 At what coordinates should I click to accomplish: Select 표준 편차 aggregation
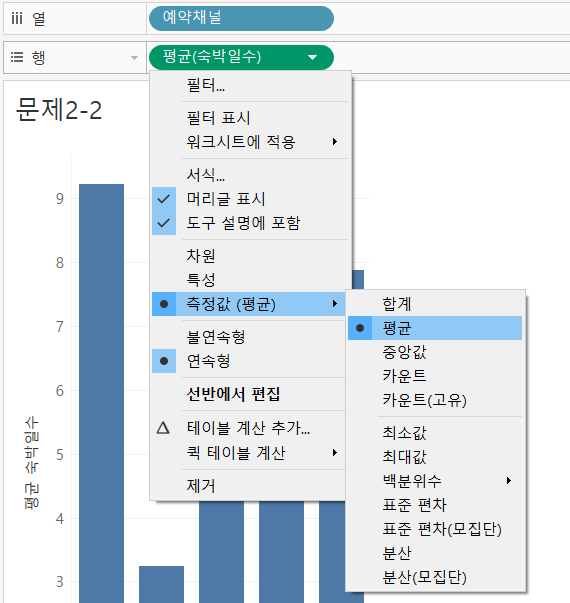(435, 505)
